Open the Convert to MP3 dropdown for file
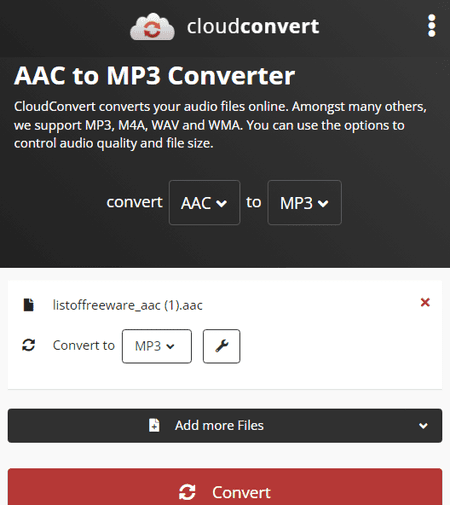 click(x=157, y=346)
